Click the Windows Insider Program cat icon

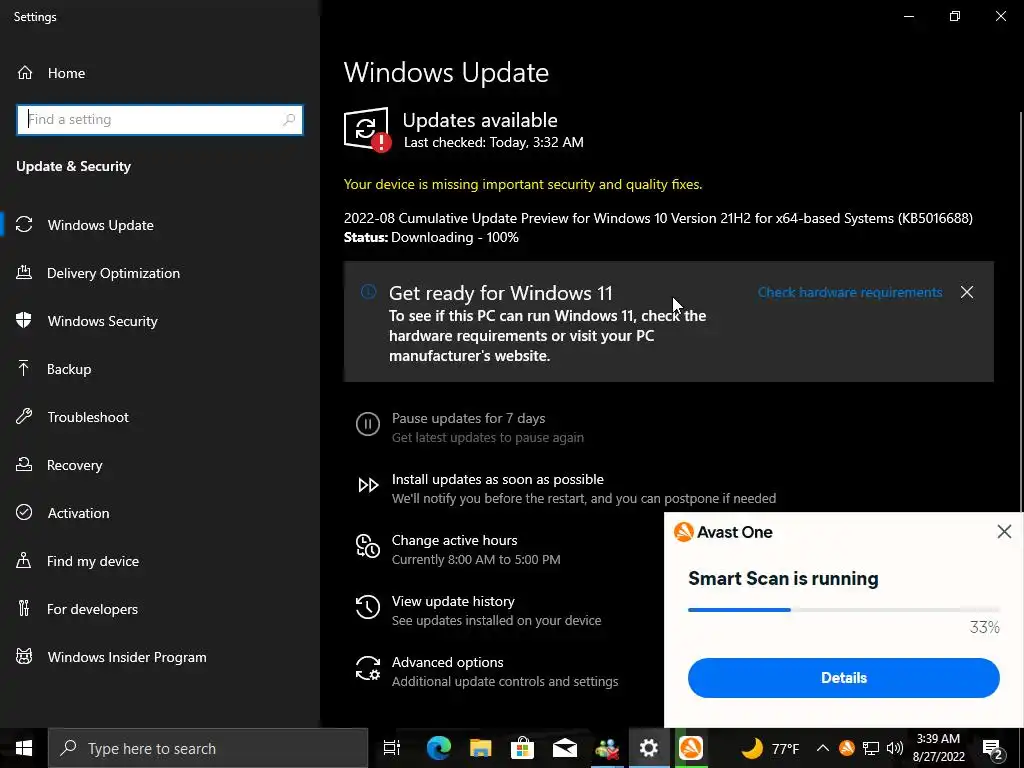click(24, 657)
